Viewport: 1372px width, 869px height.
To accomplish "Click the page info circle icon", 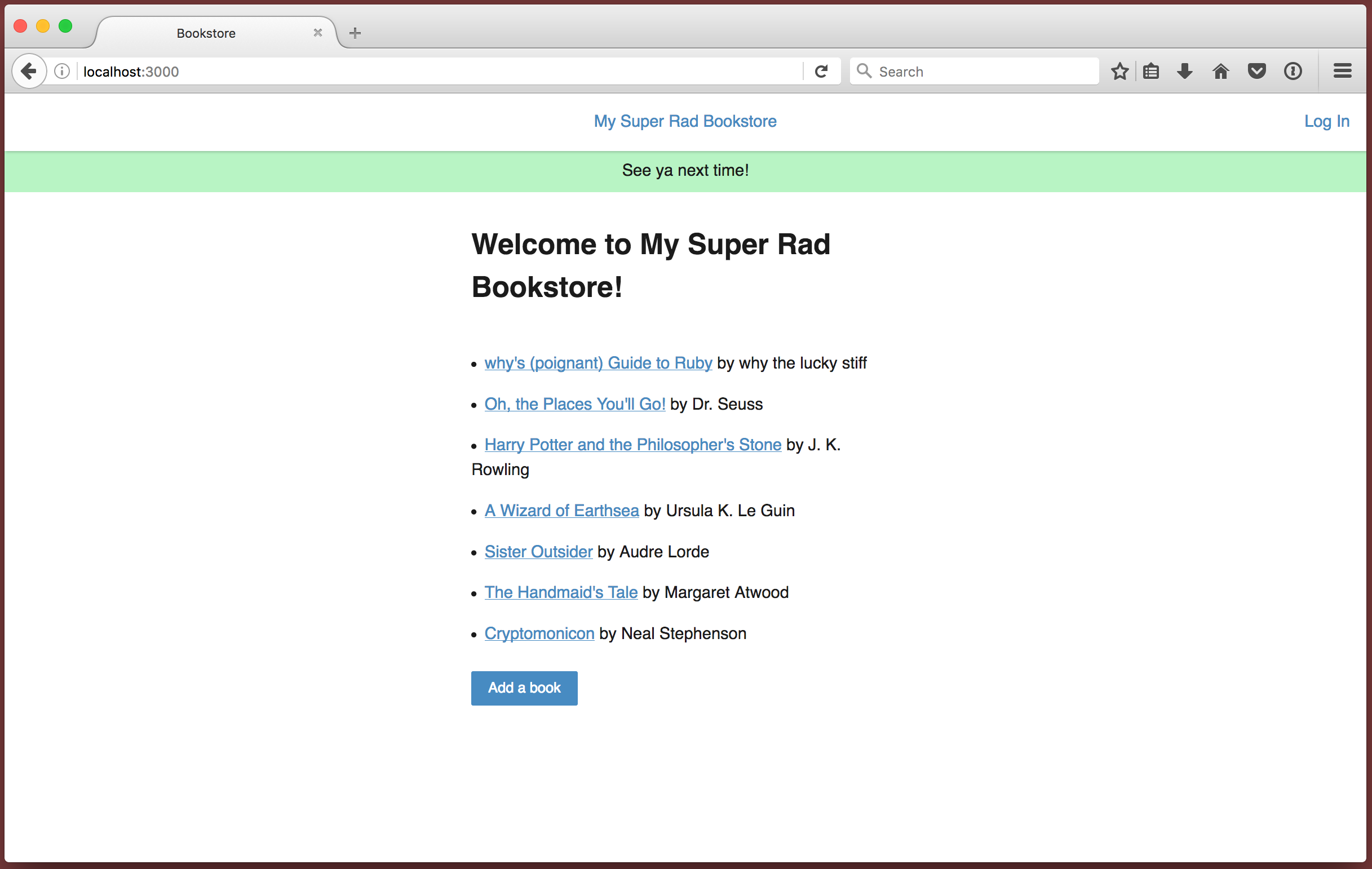I will [62, 71].
